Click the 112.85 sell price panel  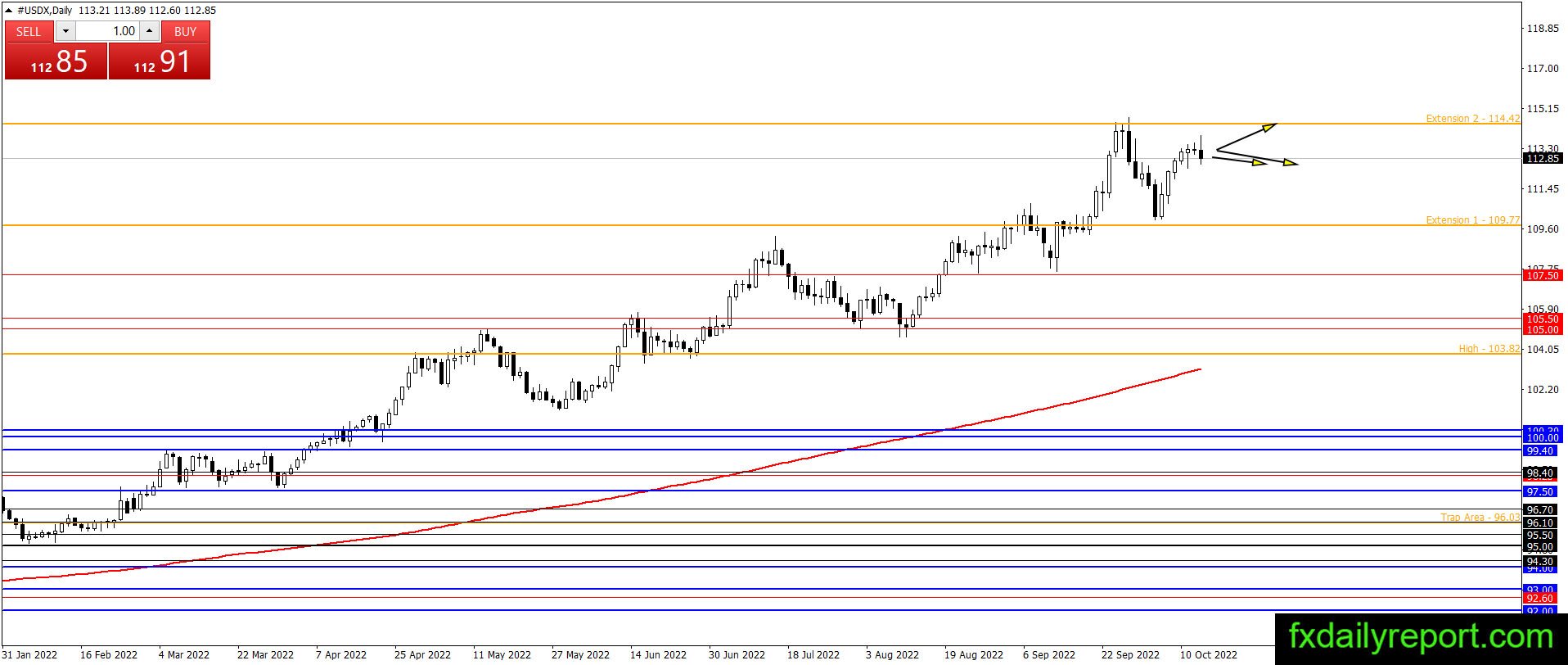(56, 61)
